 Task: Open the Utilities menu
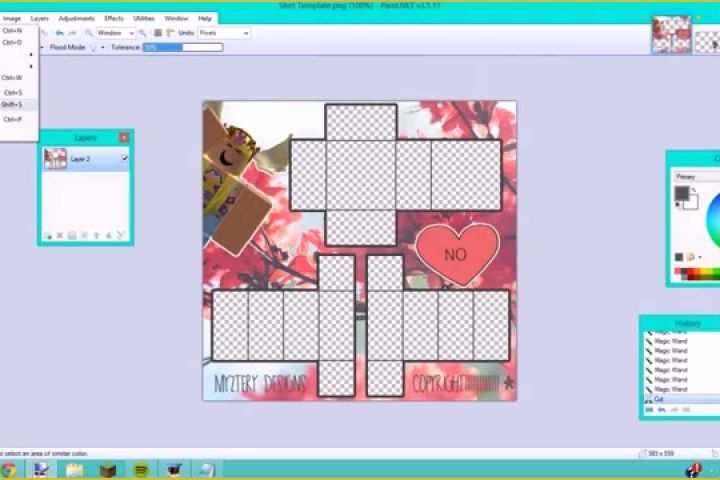(x=144, y=19)
